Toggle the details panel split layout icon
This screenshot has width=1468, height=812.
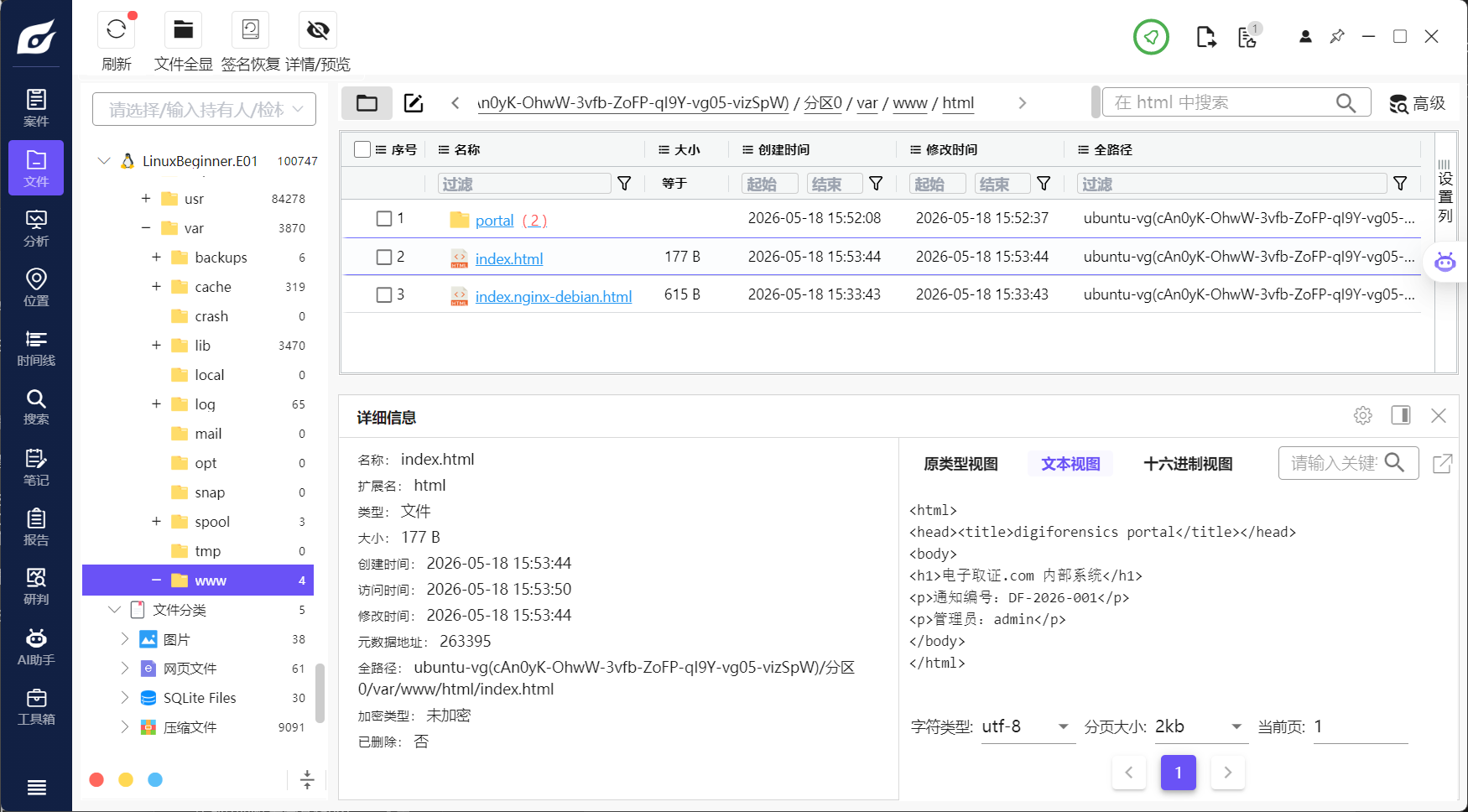coord(1401,415)
